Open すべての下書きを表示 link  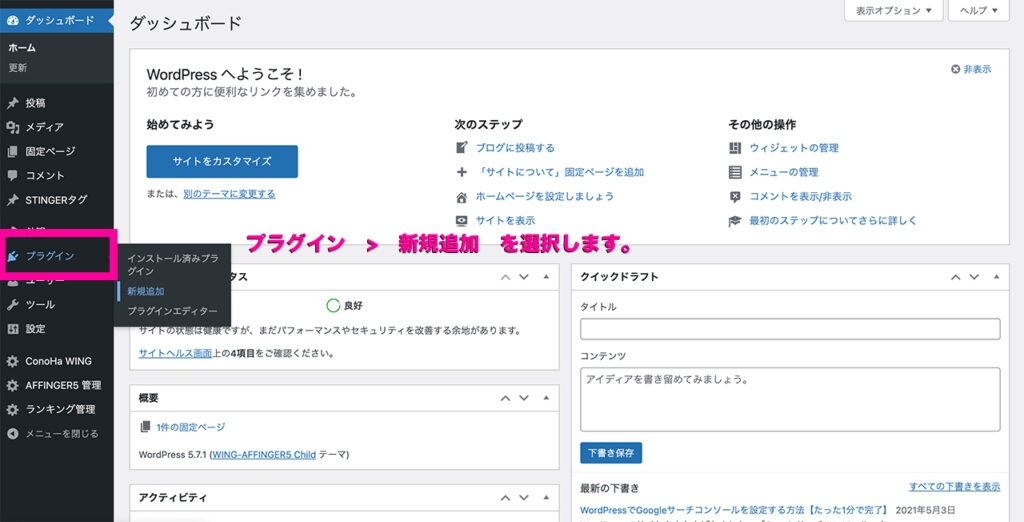click(954, 487)
